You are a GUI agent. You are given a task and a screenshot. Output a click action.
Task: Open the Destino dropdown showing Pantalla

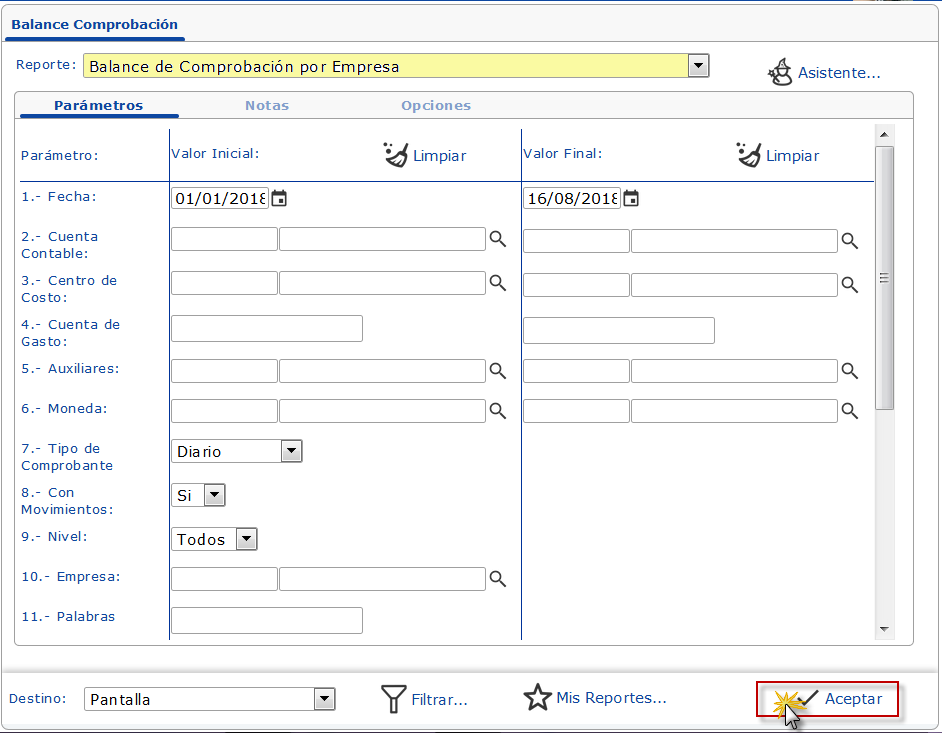(324, 699)
